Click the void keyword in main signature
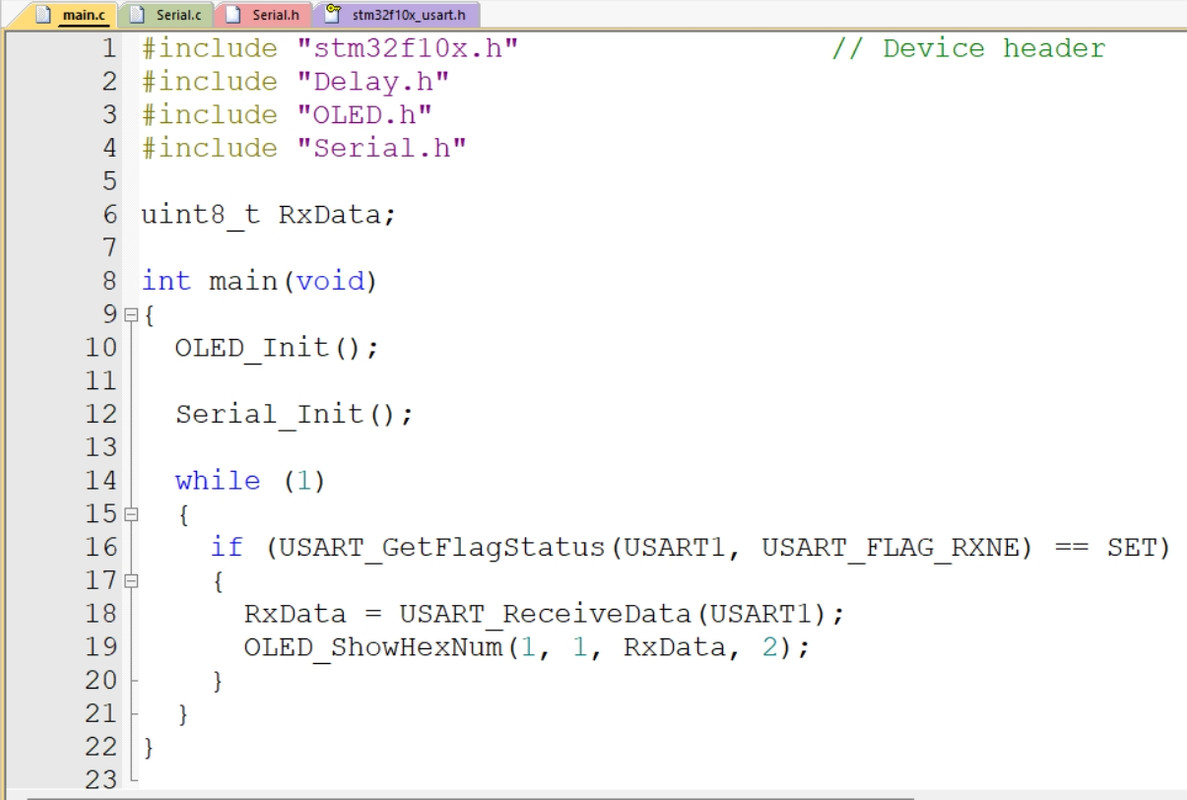 [x=330, y=282]
